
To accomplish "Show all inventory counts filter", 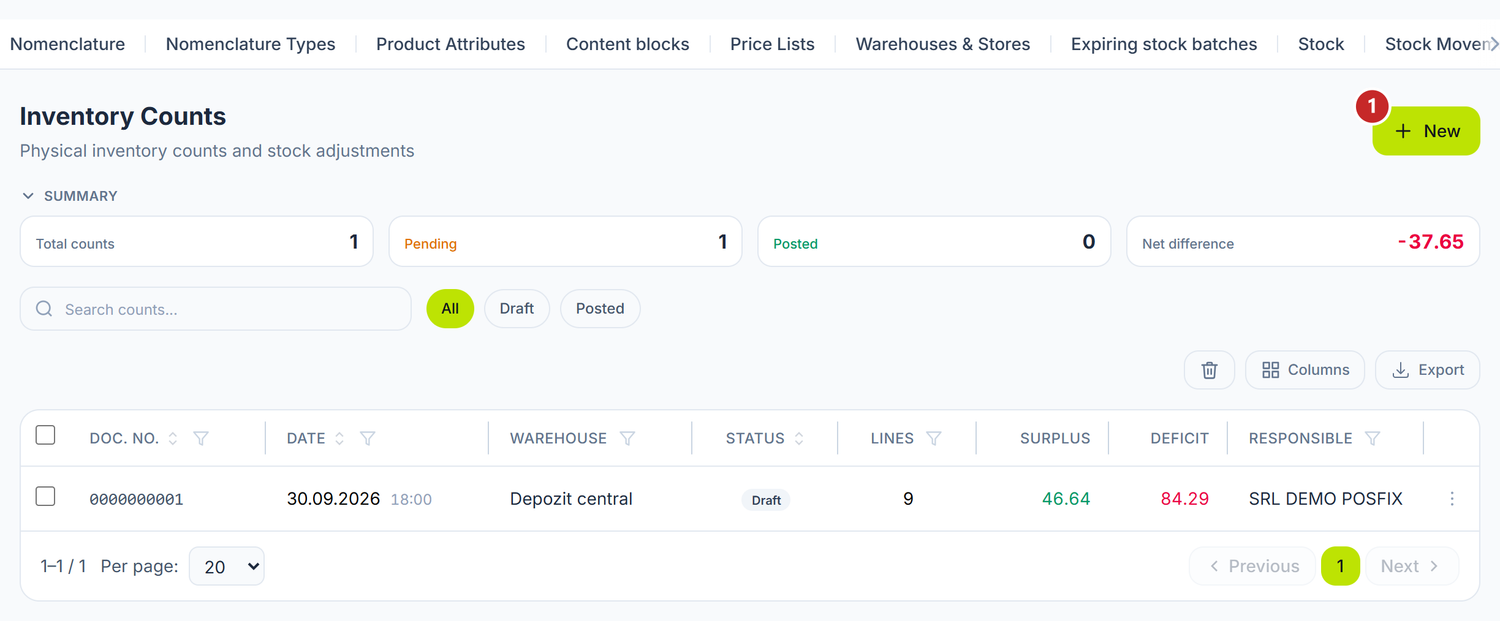I will [450, 309].
